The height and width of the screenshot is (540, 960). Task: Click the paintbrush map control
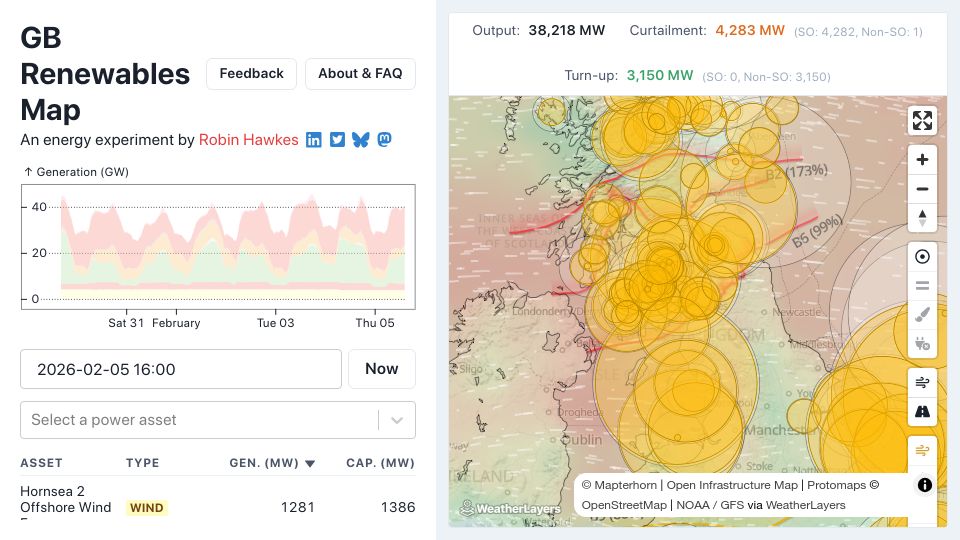[x=922, y=315]
